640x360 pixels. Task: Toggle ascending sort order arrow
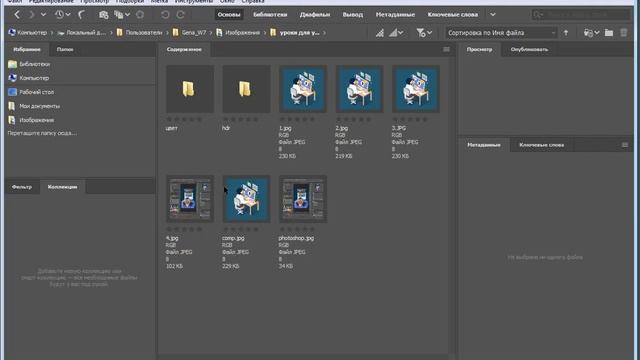[566, 33]
